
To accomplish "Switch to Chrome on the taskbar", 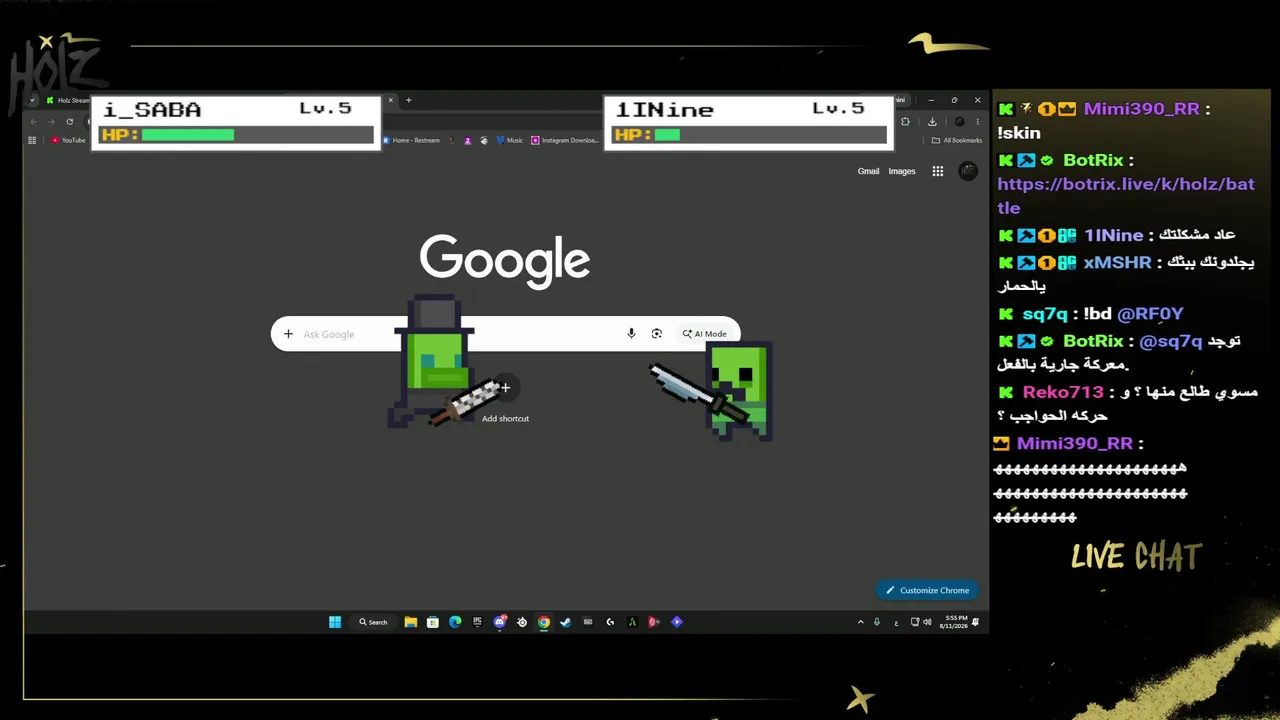I will coord(543,622).
